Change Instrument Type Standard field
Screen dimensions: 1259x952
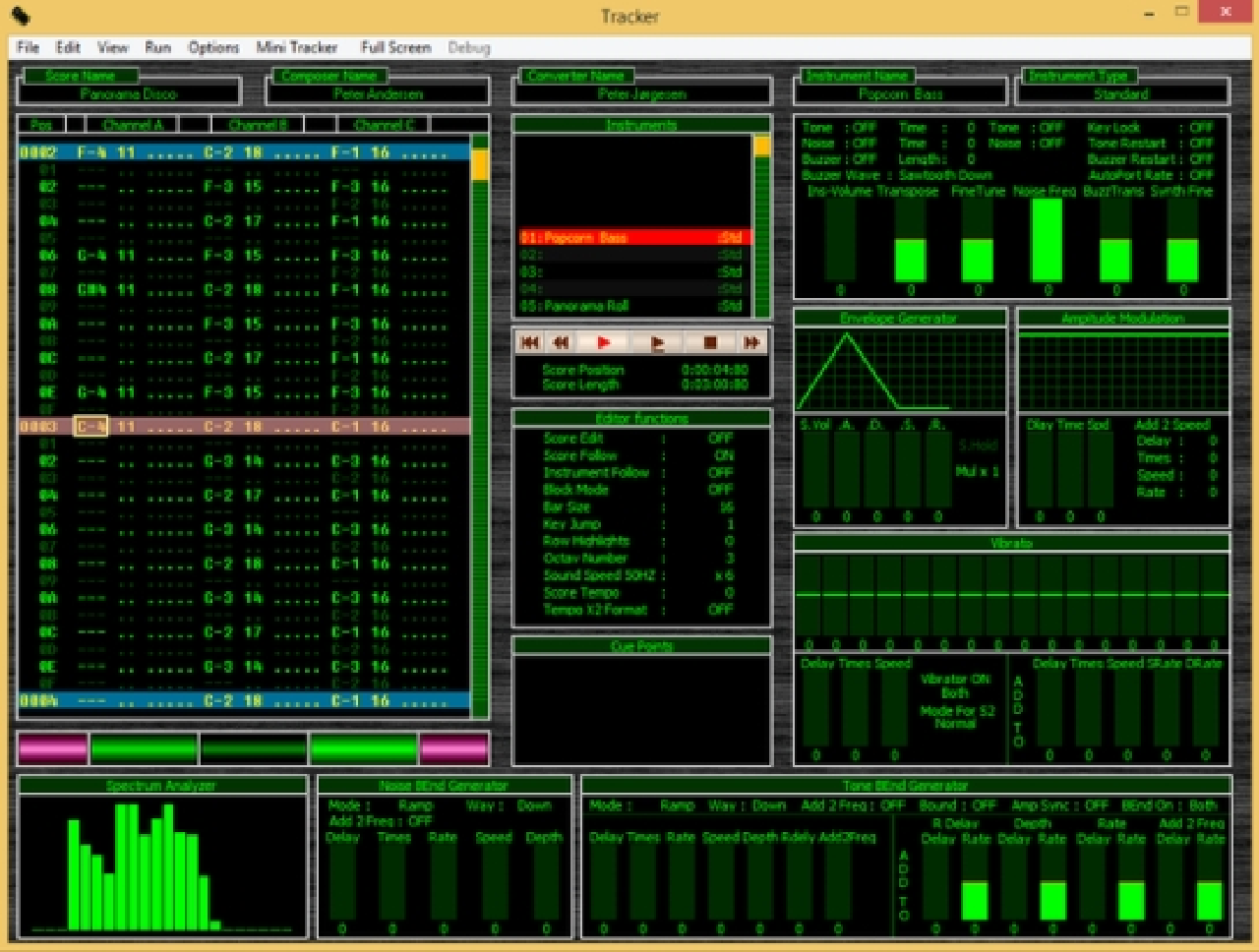pos(1121,93)
